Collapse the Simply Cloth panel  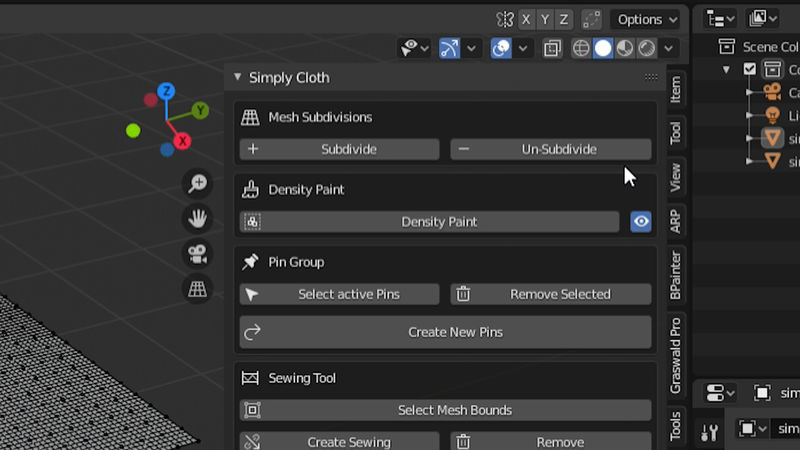tap(238, 77)
